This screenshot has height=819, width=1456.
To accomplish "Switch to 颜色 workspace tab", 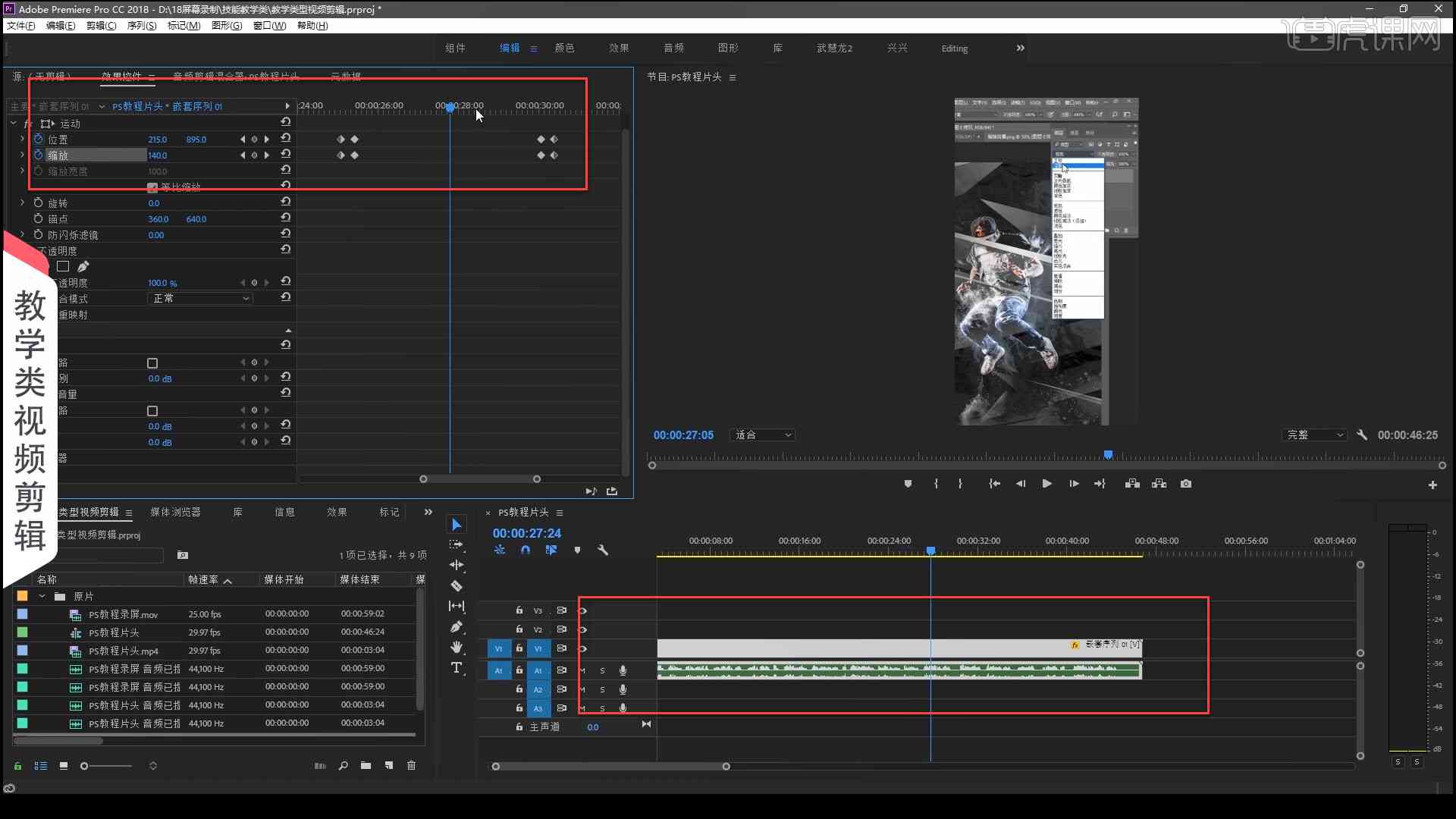I will click(564, 48).
